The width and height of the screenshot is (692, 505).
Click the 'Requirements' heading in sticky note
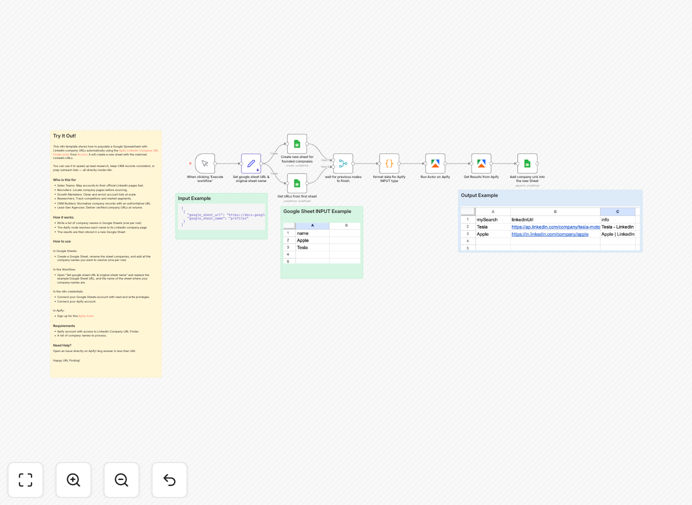tap(64, 326)
